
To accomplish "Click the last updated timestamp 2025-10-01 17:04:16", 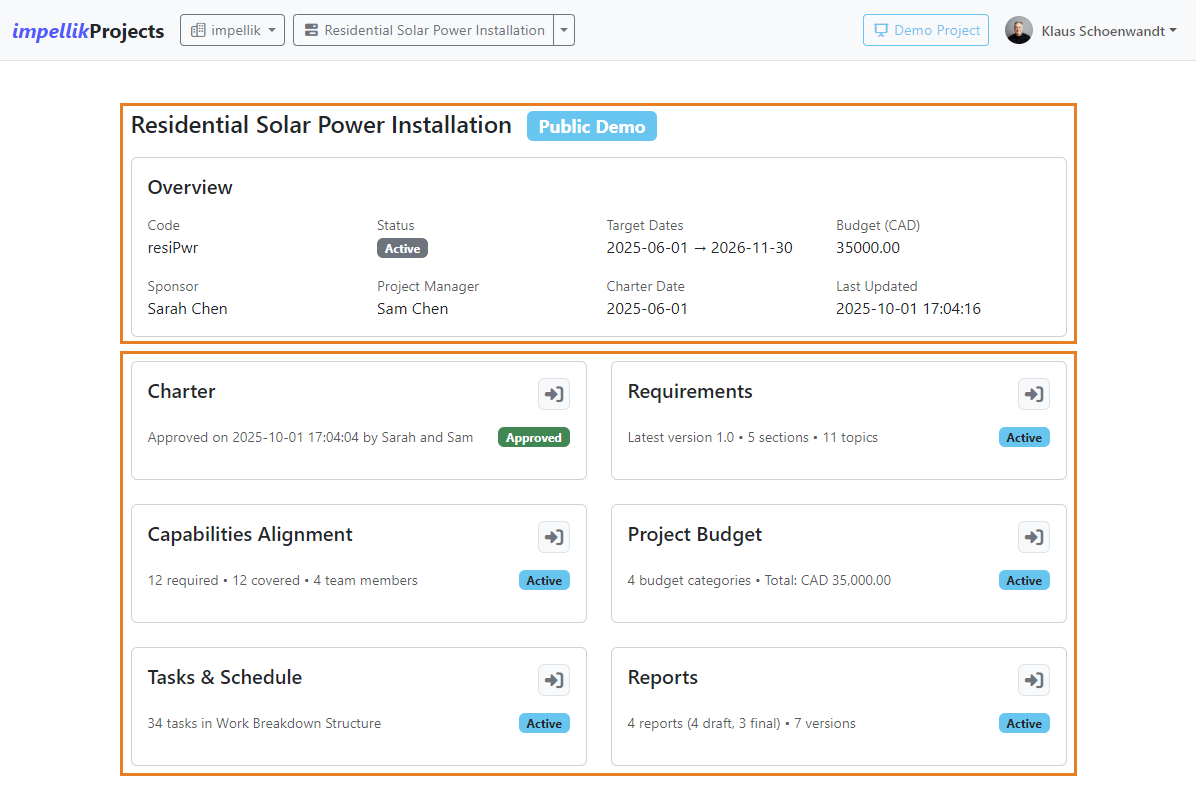I will click(x=908, y=309).
